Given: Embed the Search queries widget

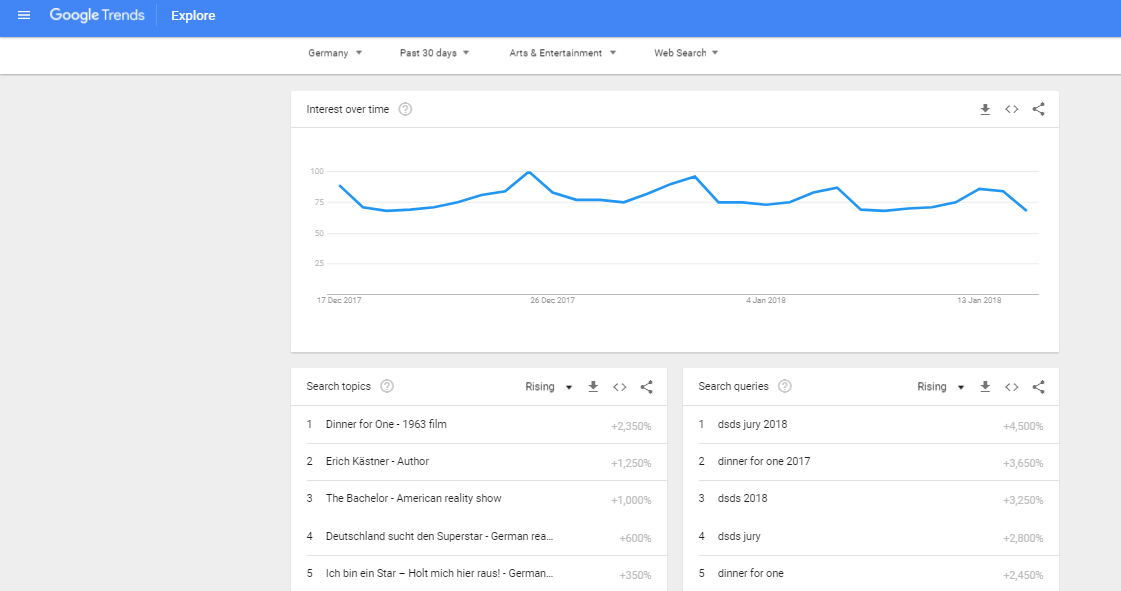Looking at the screenshot, I should 1012,387.
